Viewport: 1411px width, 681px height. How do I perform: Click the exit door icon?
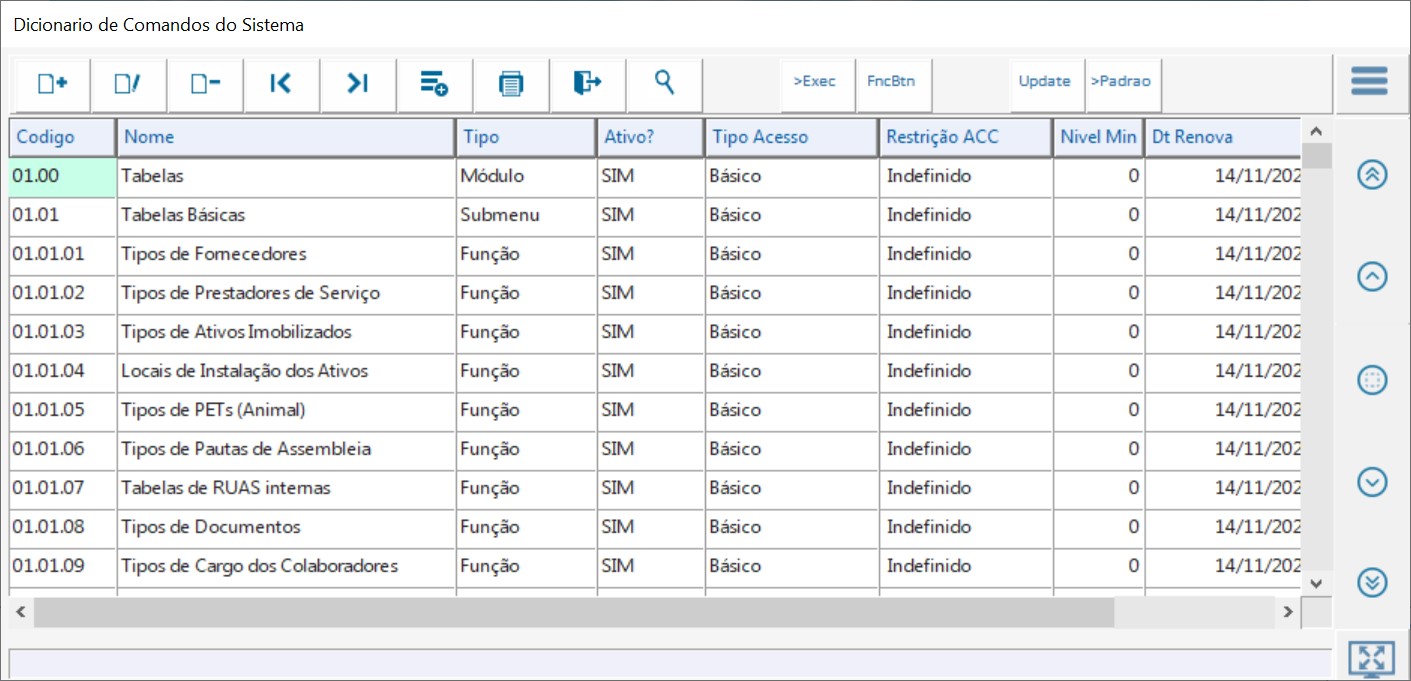587,84
